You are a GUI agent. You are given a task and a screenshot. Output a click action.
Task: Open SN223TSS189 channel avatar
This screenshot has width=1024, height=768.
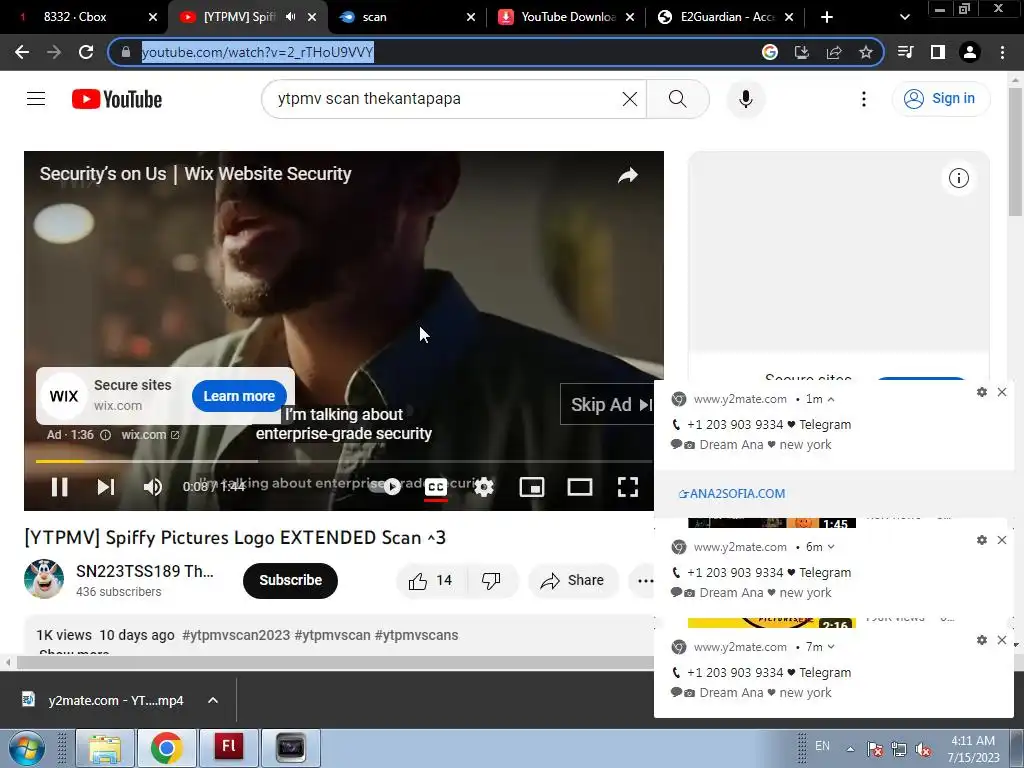[x=44, y=579]
